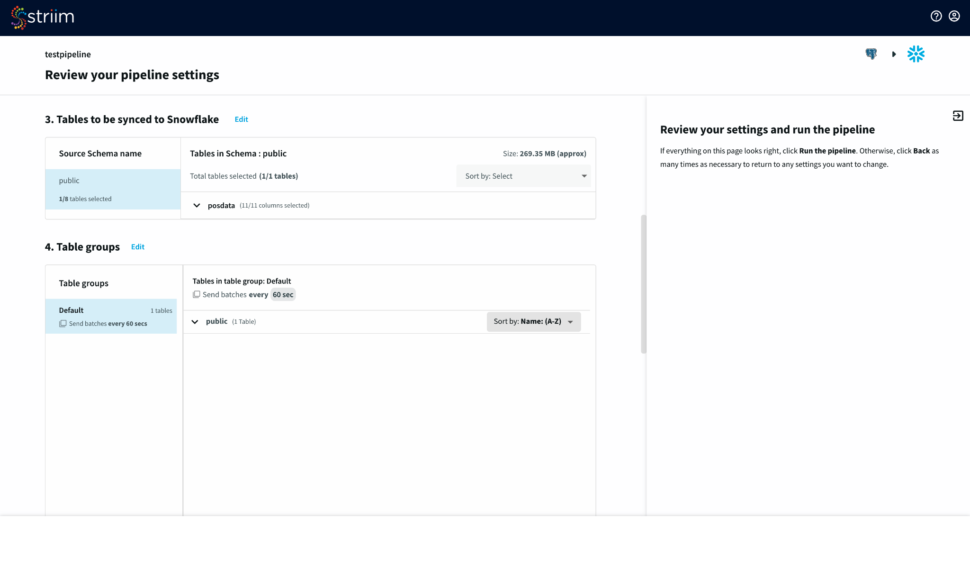The width and height of the screenshot is (970, 582).
Task: Click the testpipeline name label
Action: click(68, 54)
